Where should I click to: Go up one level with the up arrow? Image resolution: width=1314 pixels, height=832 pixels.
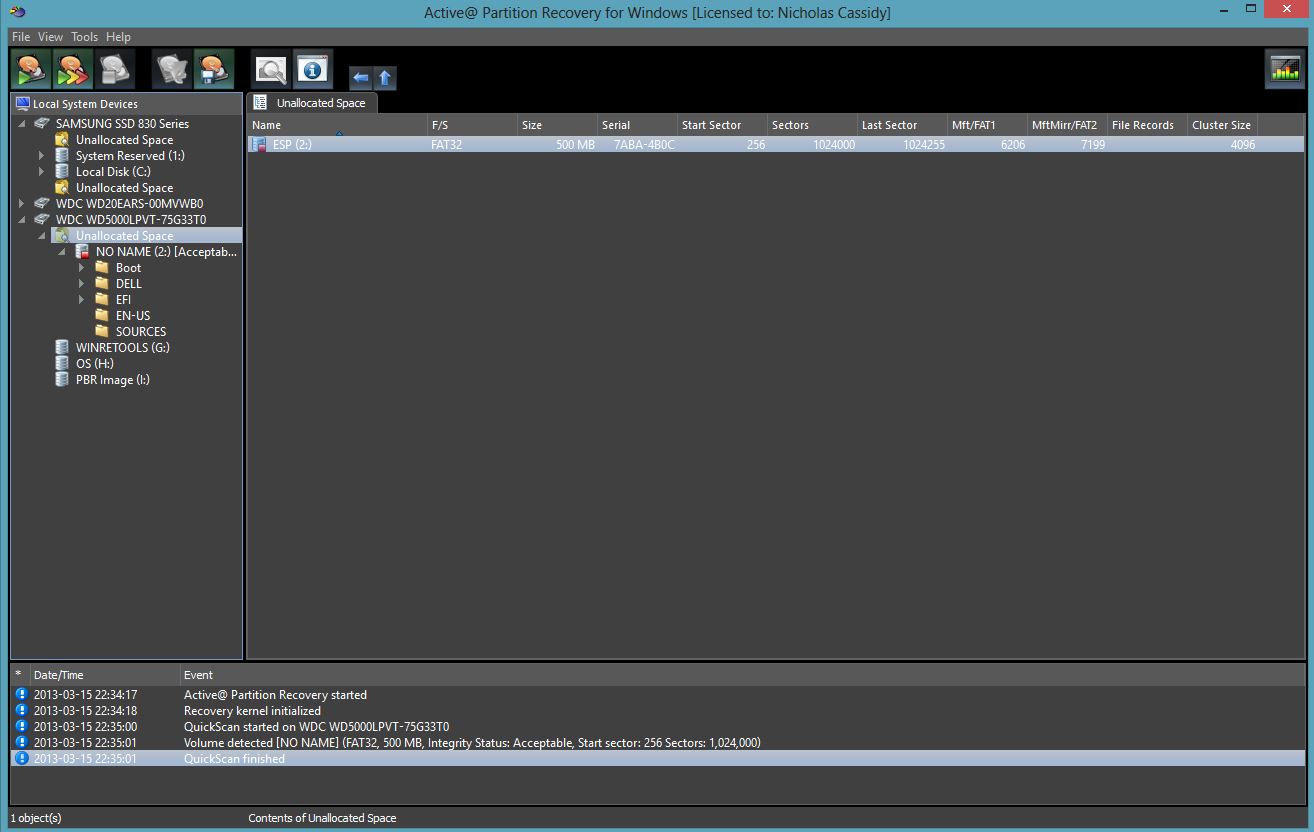point(385,77)
